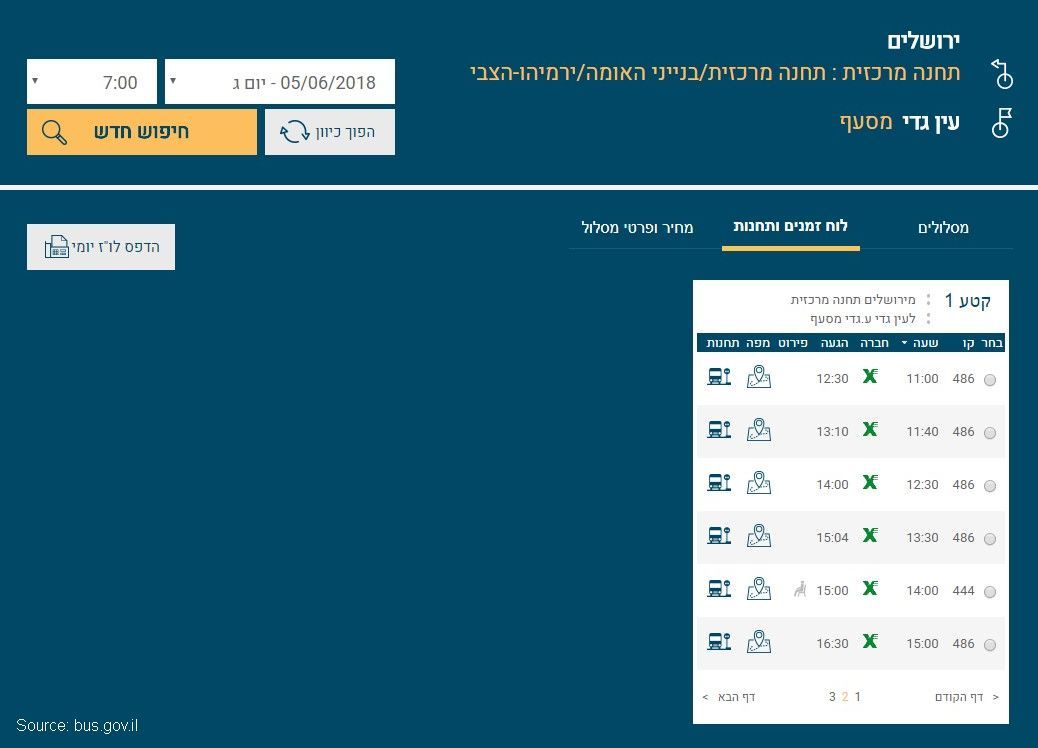The image size is (1038, 748).
Task: Open map for the 11:00 departure
Action: click(x=759, y=377)
